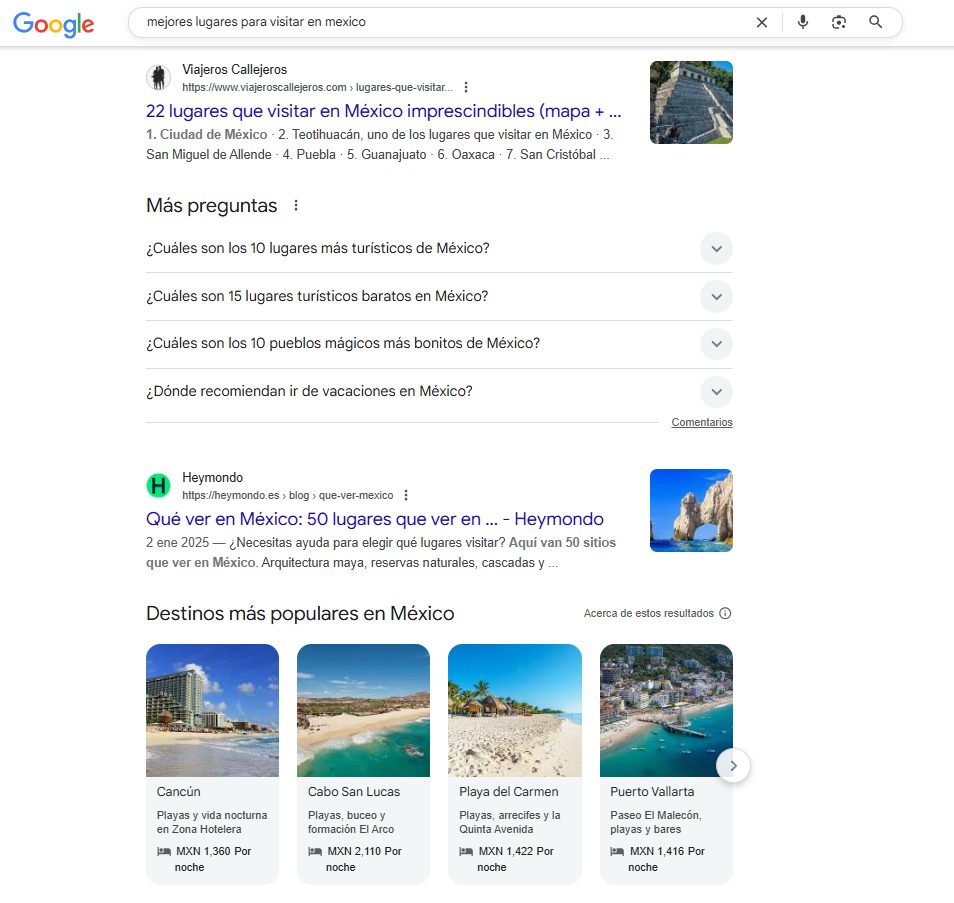This screenshot has height=903, width=954.
Task: Click info icon next to Acerca de estos resultados
Action: click(x=725, y=613)
